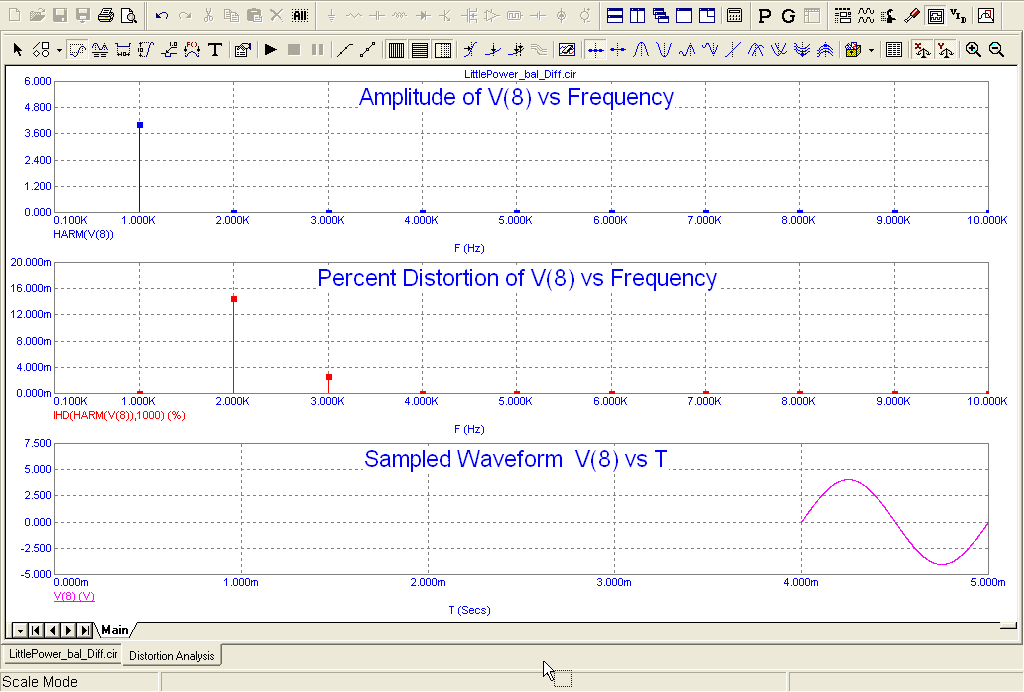Click the V/I/D state variables icon
This screenshot has height=692, width=1024.
pos(958,16)
